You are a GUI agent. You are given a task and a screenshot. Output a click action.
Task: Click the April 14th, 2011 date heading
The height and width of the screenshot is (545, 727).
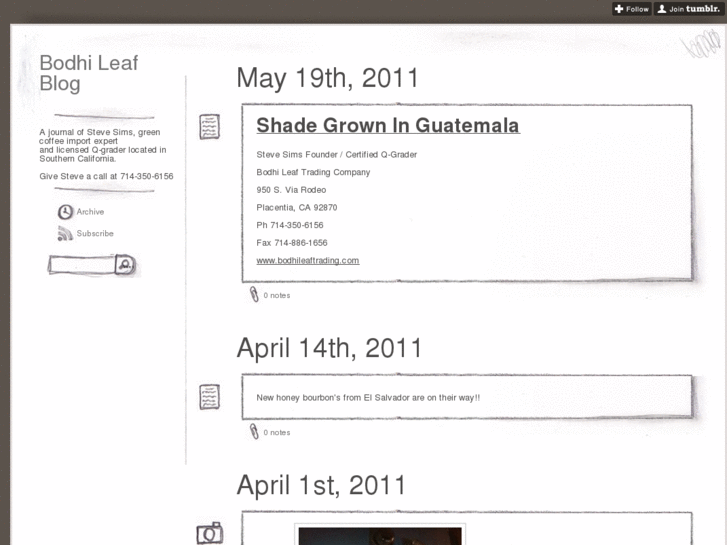pos(330,348)
